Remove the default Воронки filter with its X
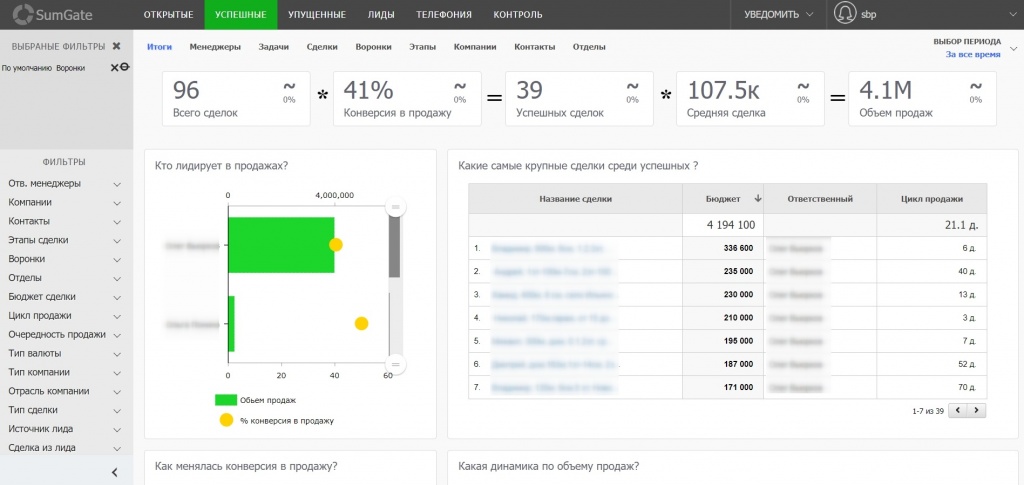This screenshot has height=485, width=1024. pyautogui.click(x=114, y=67)
